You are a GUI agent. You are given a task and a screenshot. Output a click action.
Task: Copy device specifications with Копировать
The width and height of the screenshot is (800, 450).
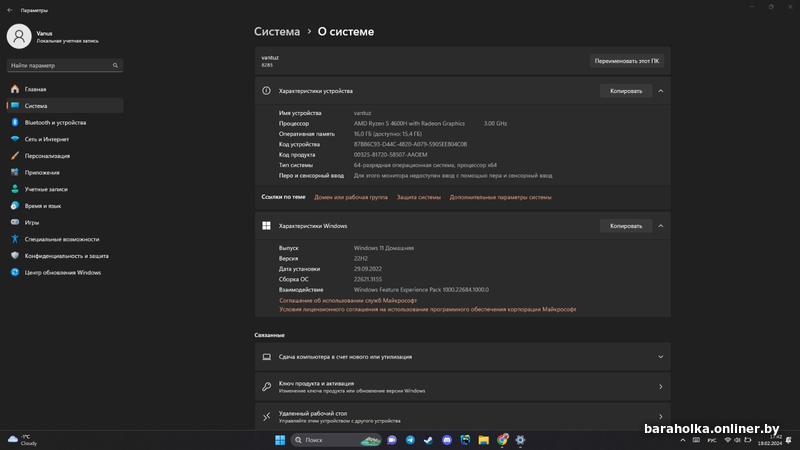(626, 91)
